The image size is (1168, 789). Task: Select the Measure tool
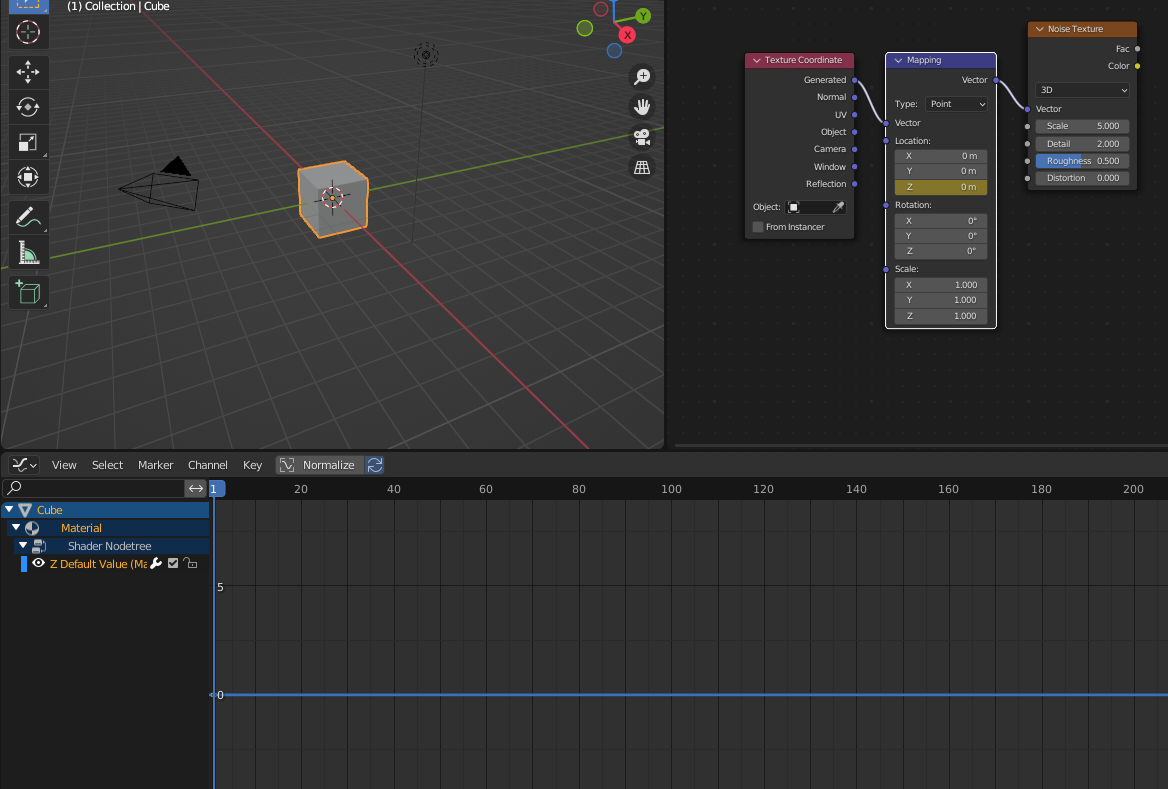coord(28,253)
